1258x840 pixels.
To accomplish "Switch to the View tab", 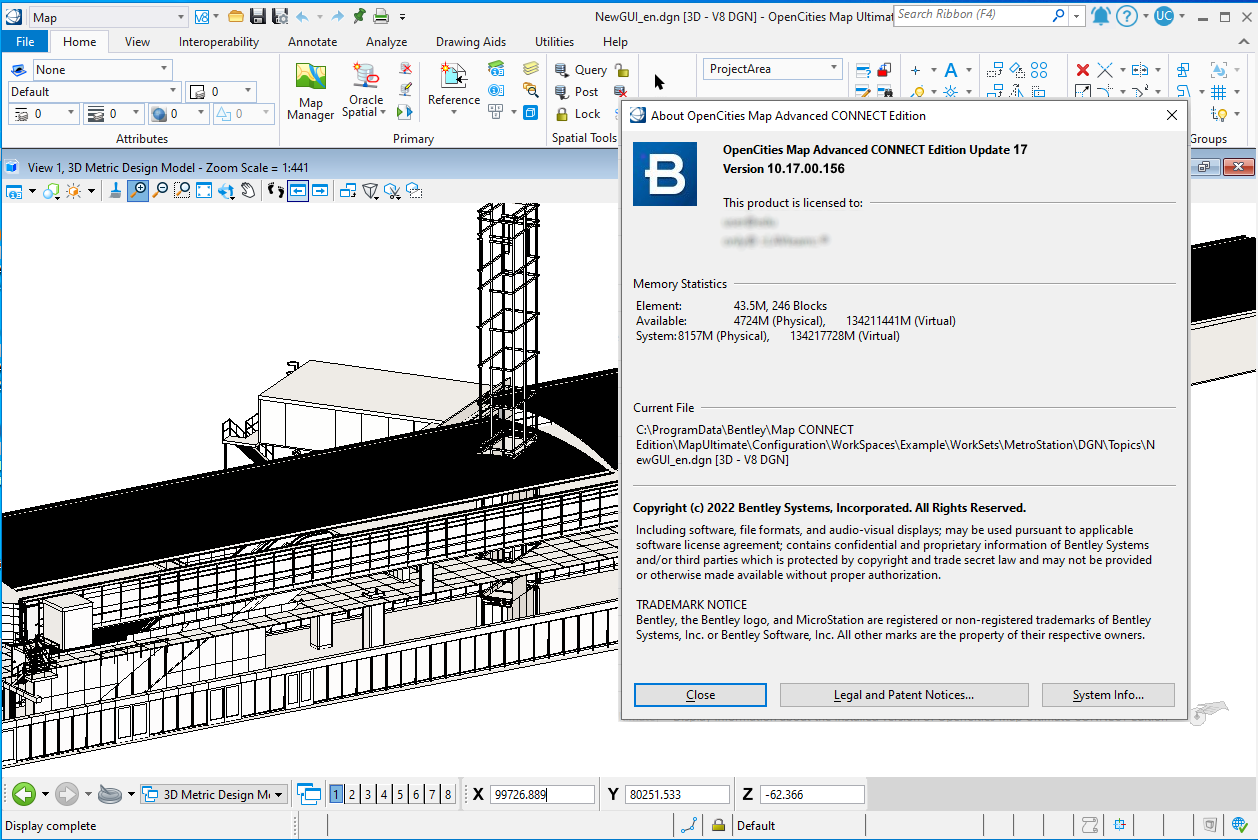I will click(138, 42).
